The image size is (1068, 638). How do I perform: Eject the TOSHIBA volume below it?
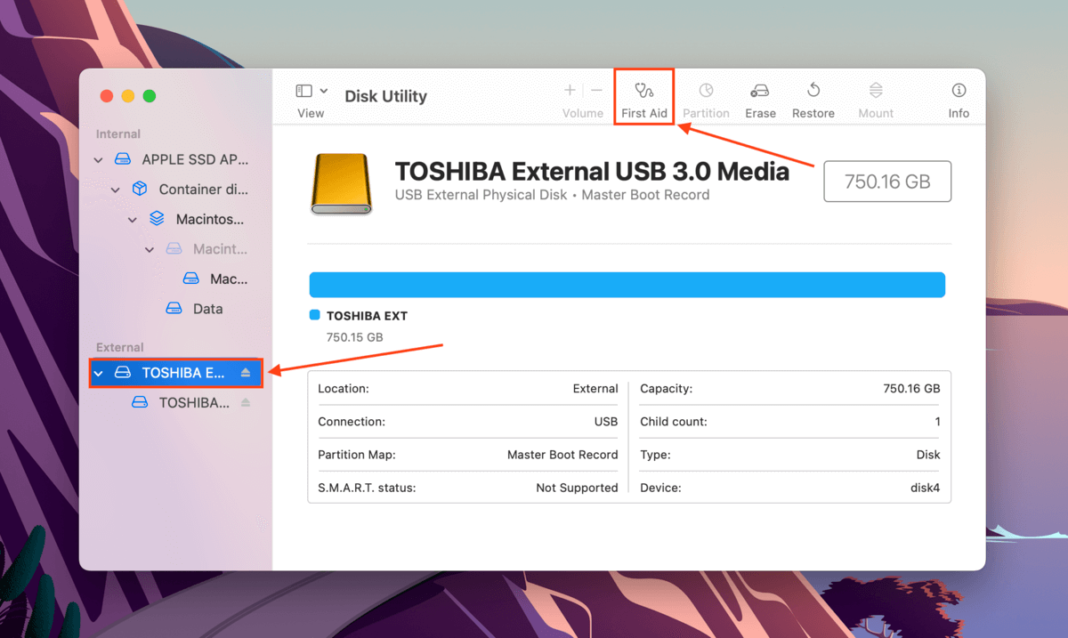[245, 402]
